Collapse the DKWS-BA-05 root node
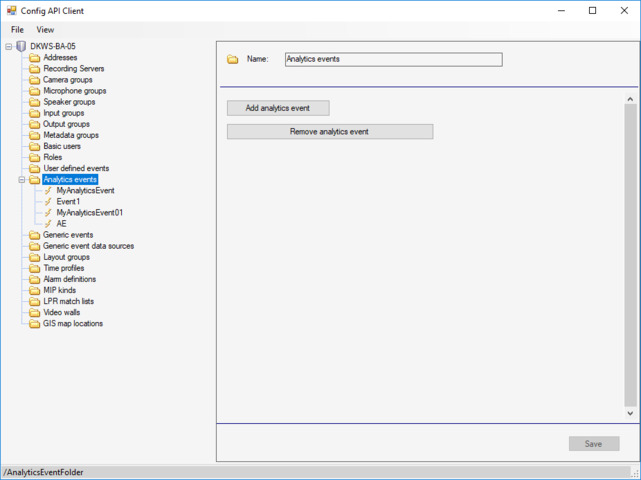Viewport: 641px width, 480px height. click(9, 46)
